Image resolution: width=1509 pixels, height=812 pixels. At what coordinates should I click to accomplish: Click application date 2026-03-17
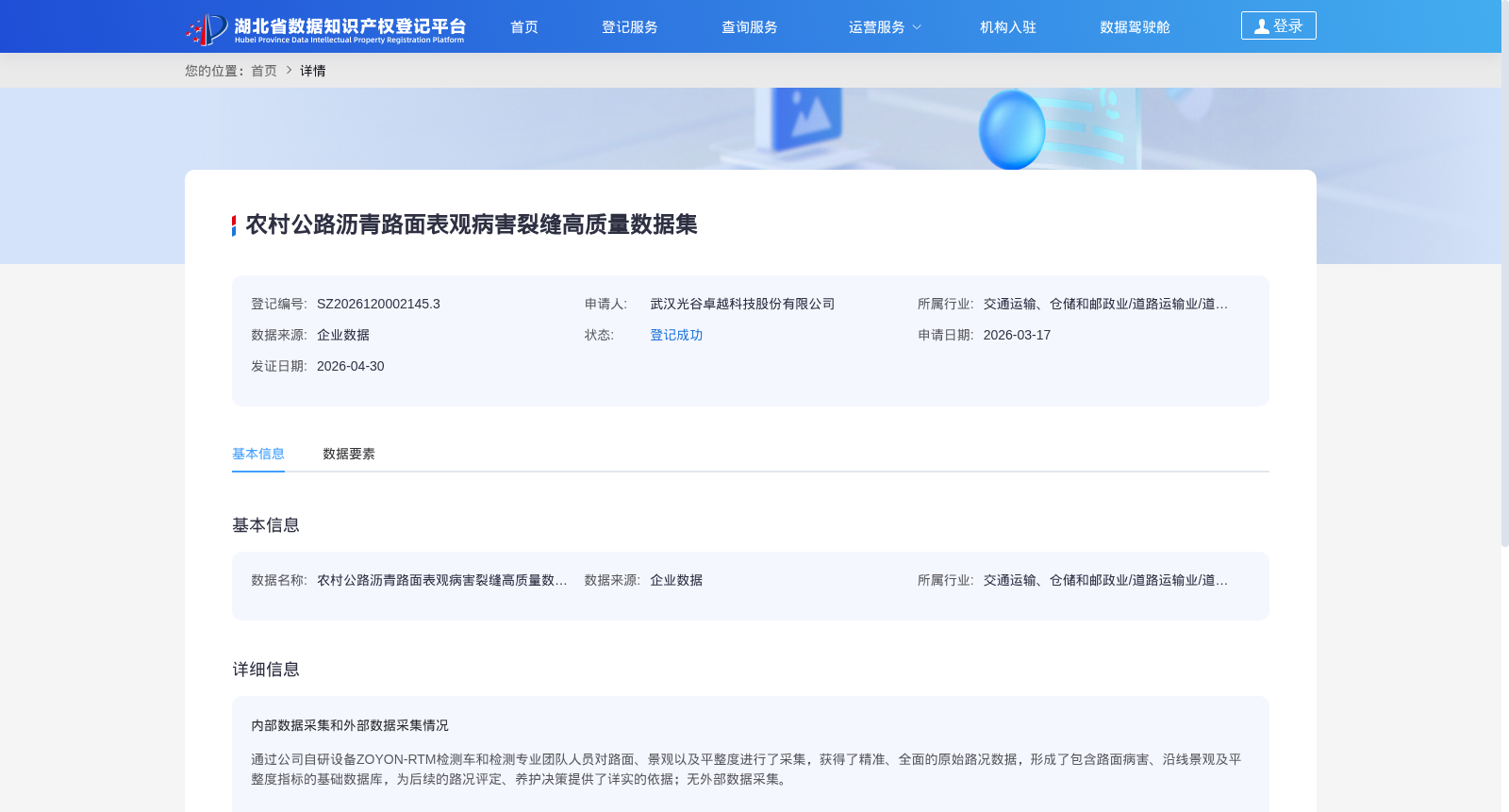[1017, 335]
